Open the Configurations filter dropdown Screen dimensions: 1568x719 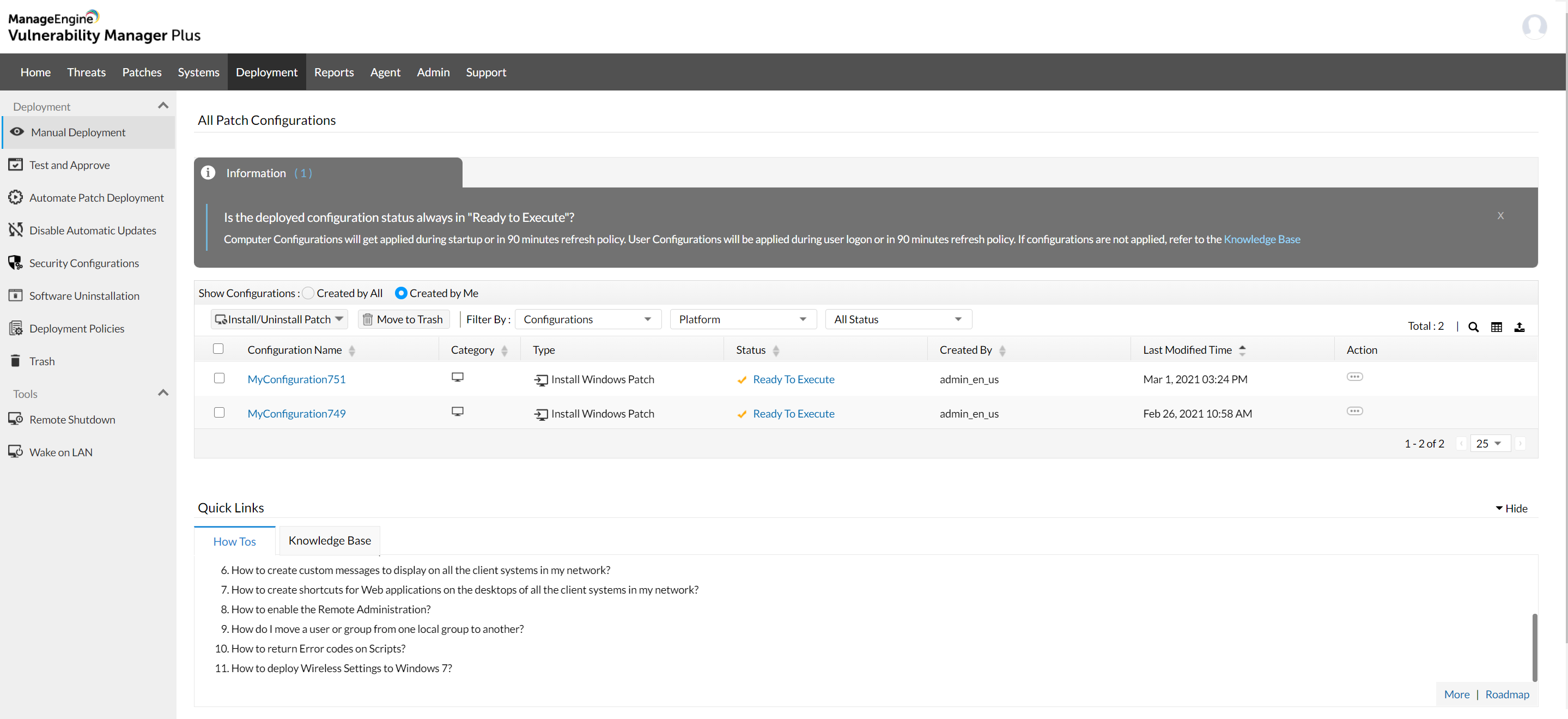(588, 319)
